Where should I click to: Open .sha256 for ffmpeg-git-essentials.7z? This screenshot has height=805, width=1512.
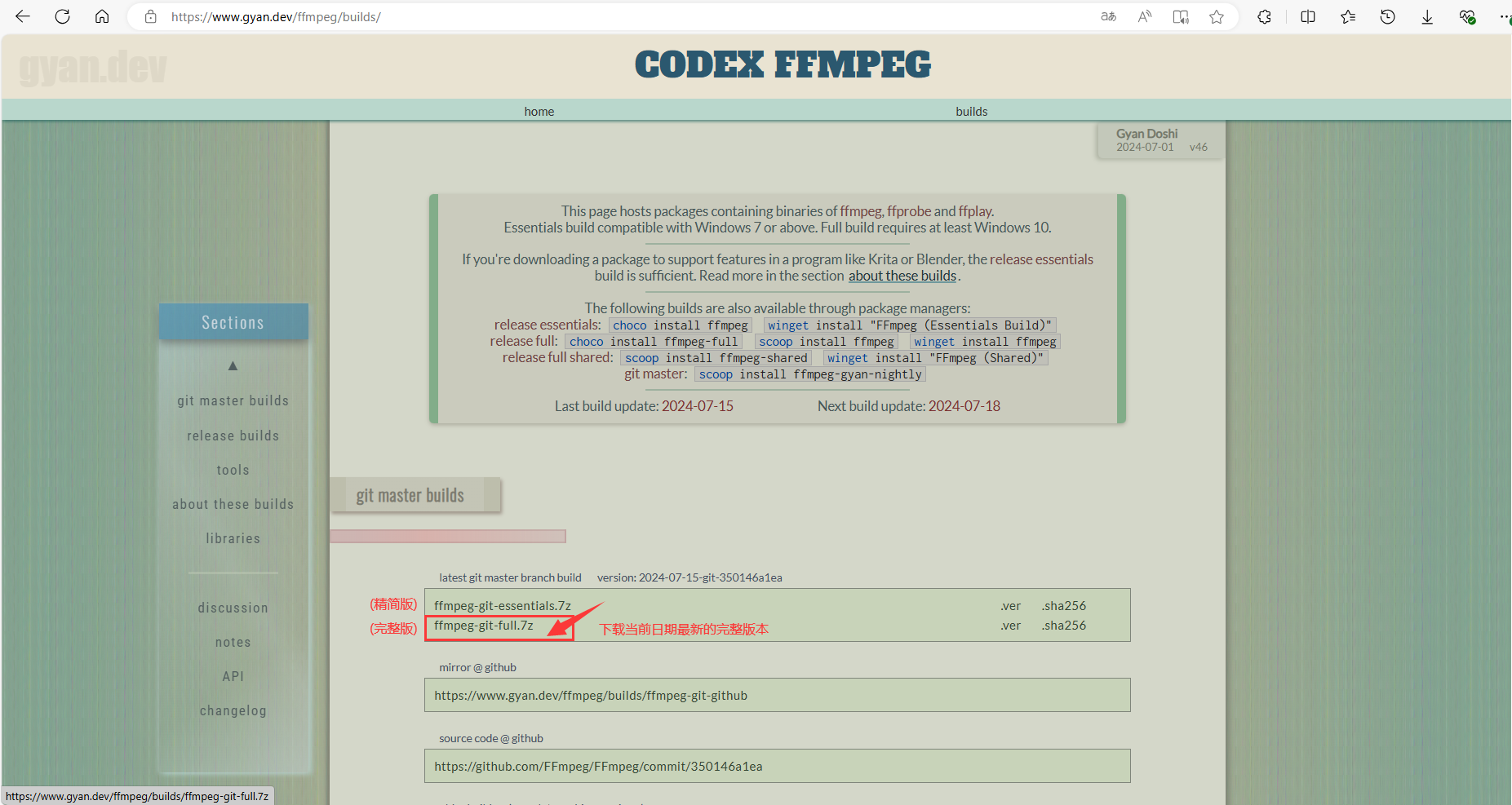coord(1064,606)
